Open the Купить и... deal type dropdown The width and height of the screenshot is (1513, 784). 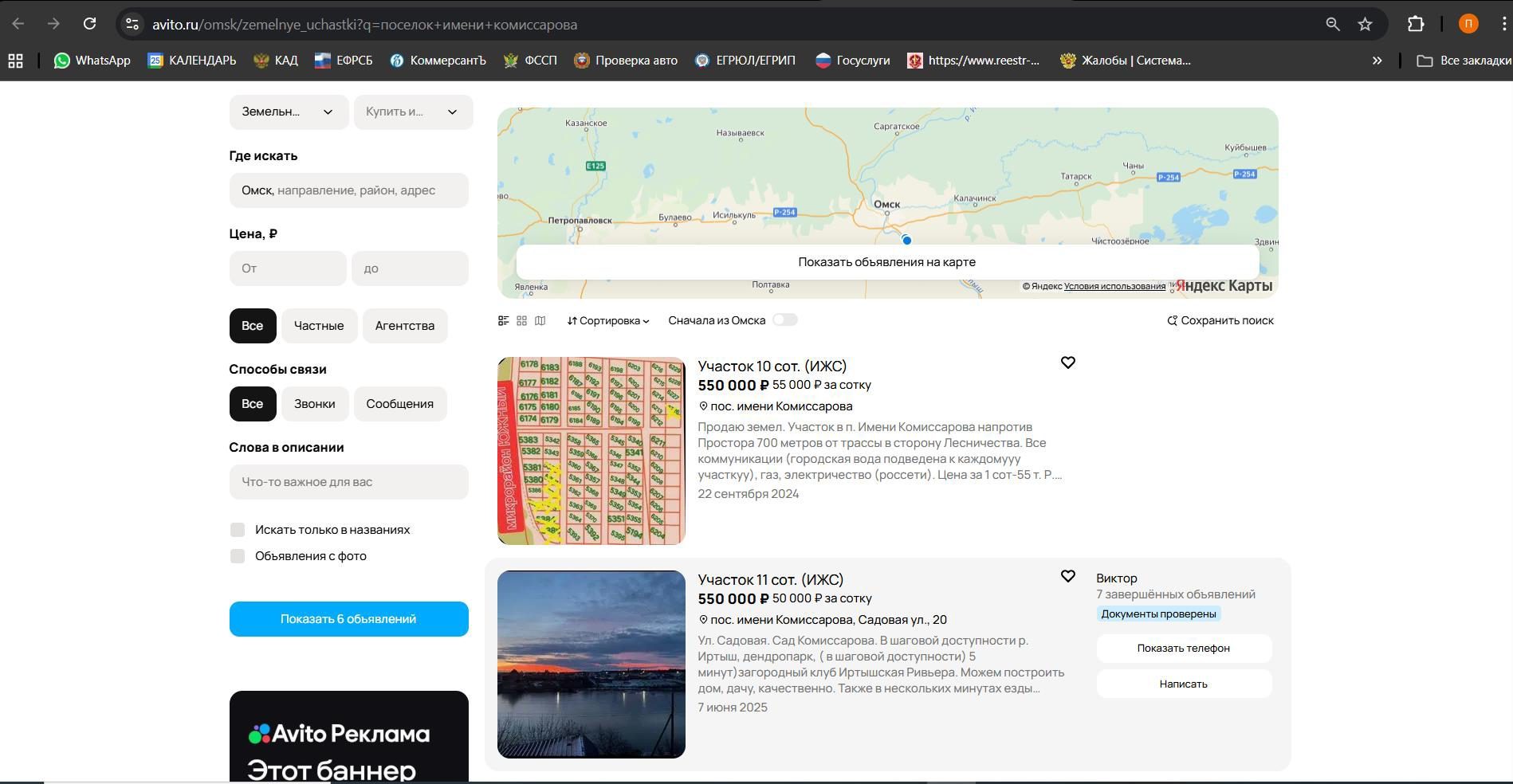coord(413,112)
